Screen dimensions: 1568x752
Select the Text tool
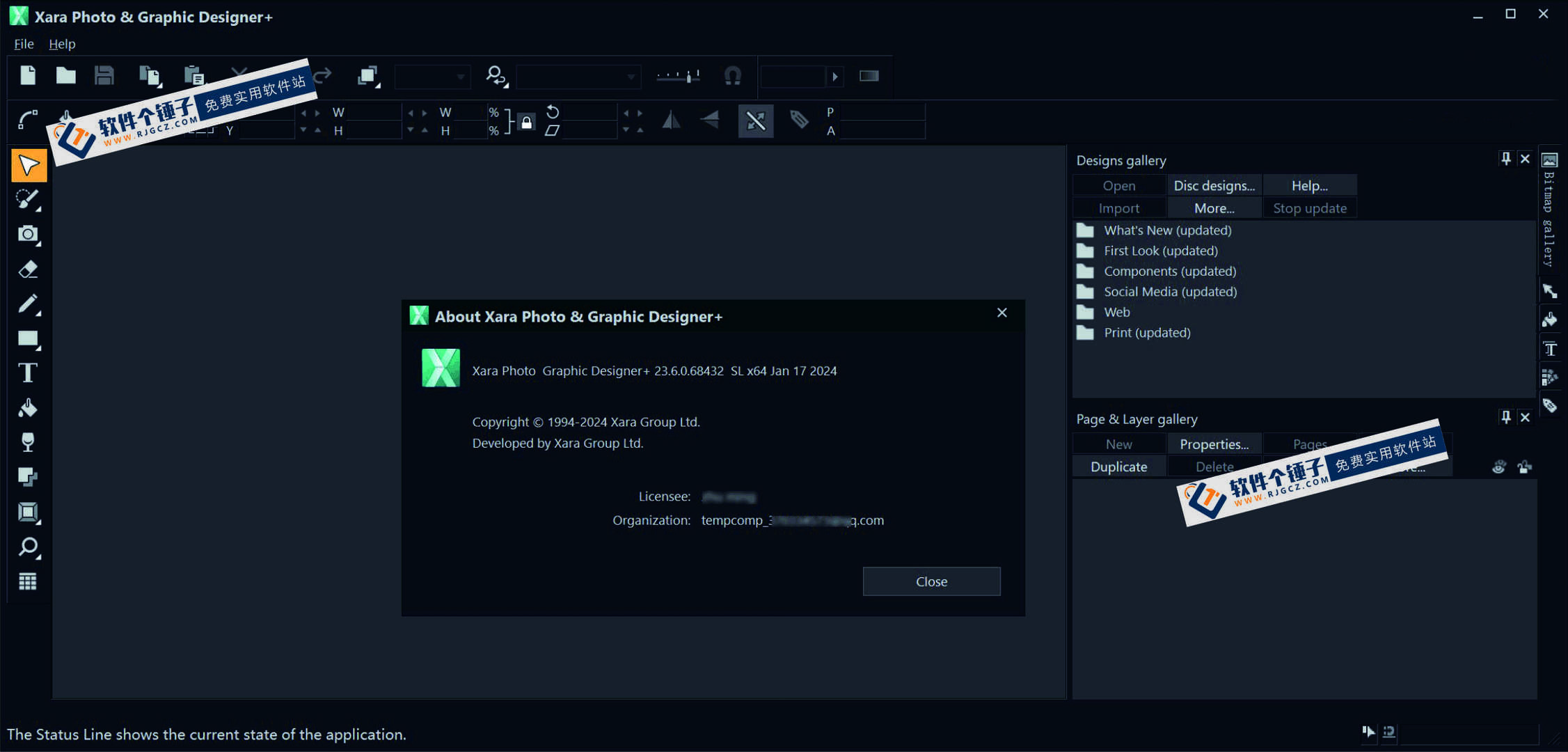pos(29,373)
